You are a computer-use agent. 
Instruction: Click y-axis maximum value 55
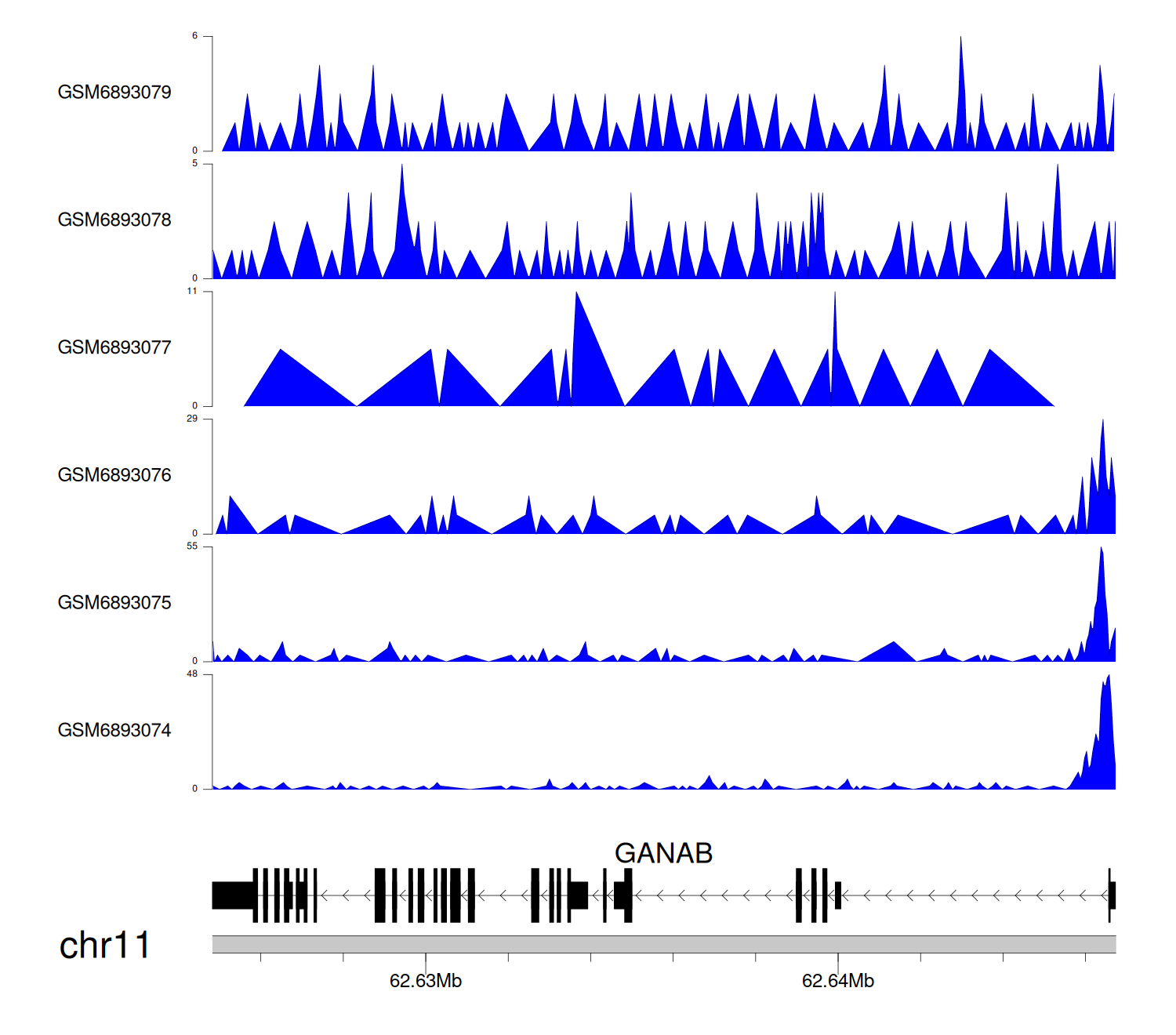[192, 547]
